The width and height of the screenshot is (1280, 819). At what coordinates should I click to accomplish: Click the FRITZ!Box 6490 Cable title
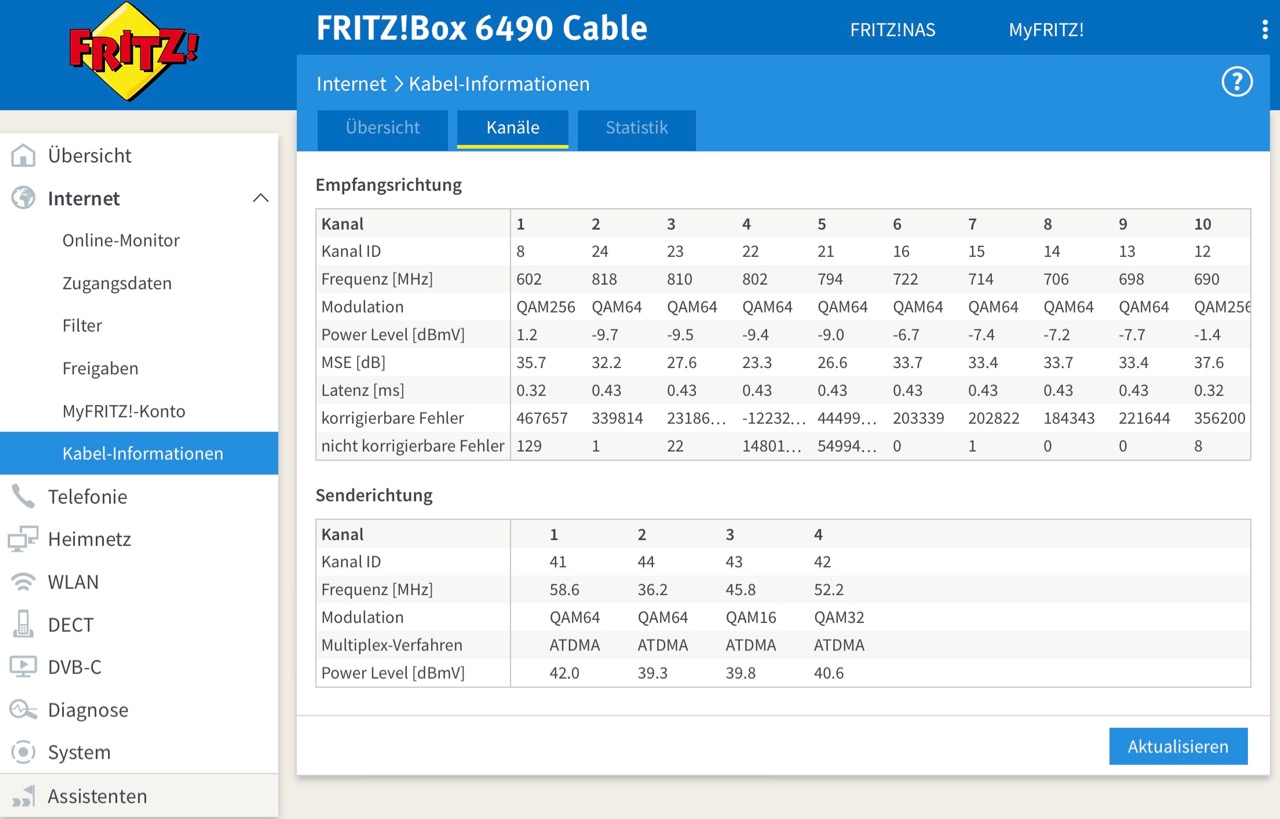coord(482,28)
